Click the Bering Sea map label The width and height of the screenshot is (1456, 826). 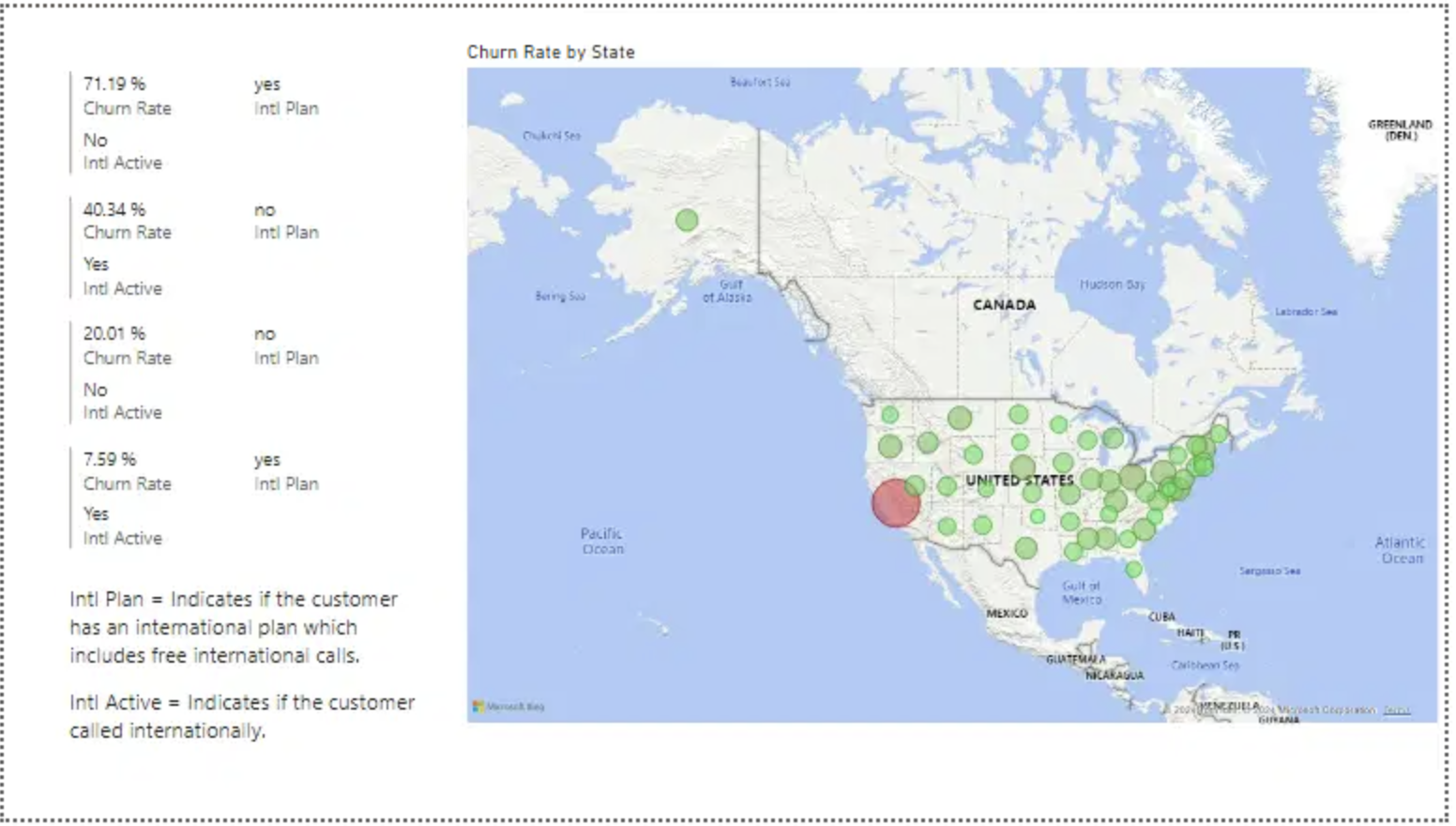(560, 296)
